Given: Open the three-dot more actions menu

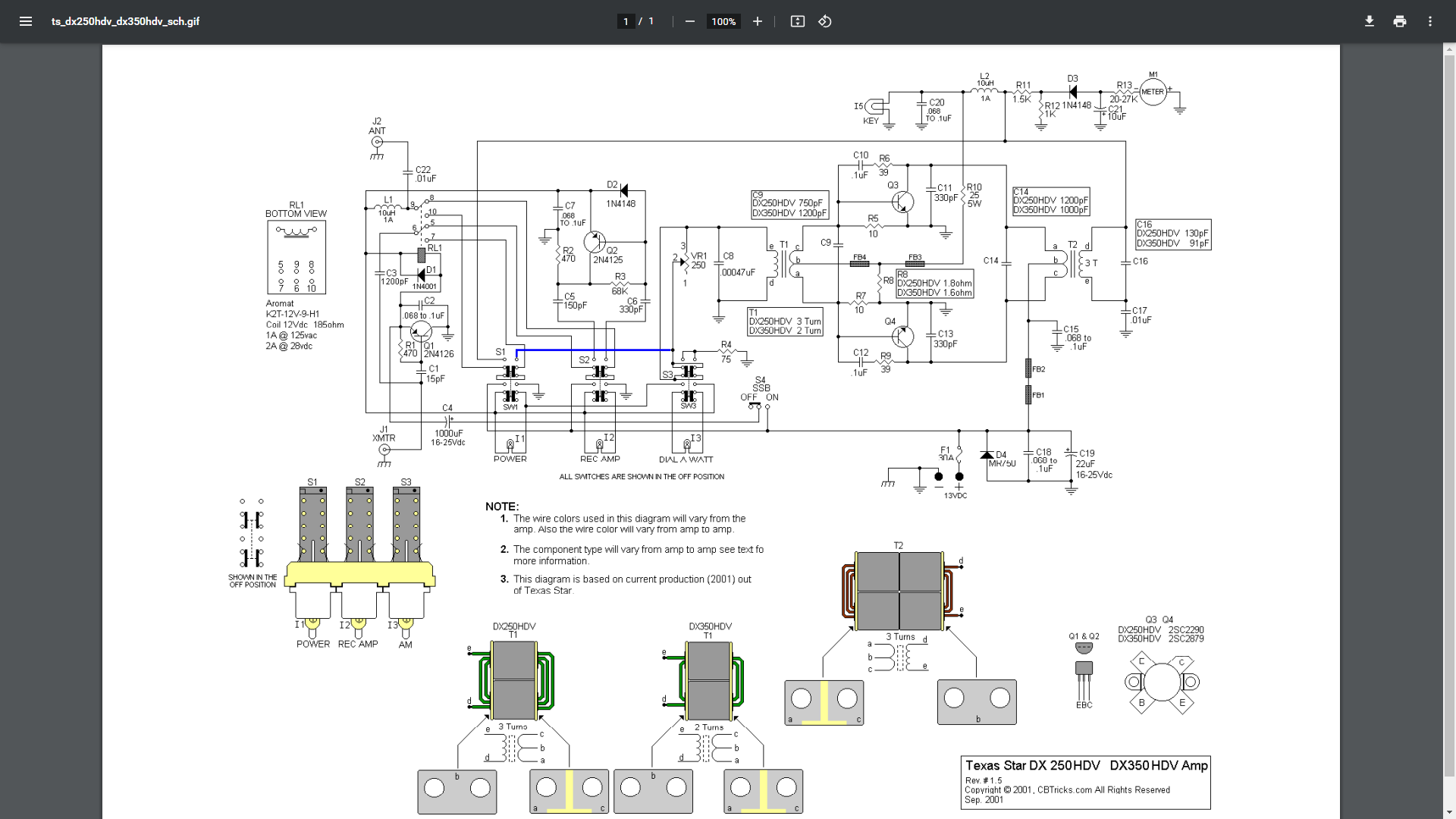Looking at the screenshot, I should click(x=1429, y=21).
